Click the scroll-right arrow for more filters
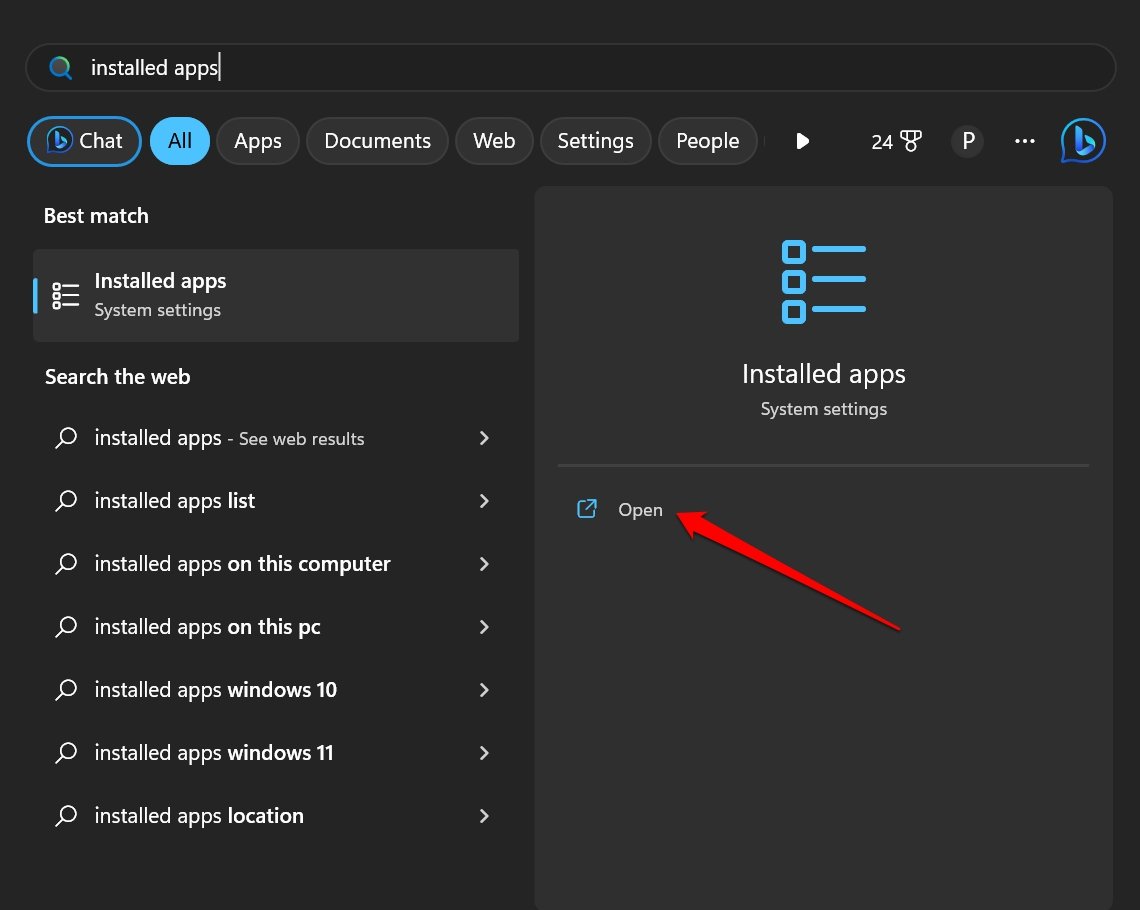The height and width of the screenshot is (910, 1140). point(802,141)
